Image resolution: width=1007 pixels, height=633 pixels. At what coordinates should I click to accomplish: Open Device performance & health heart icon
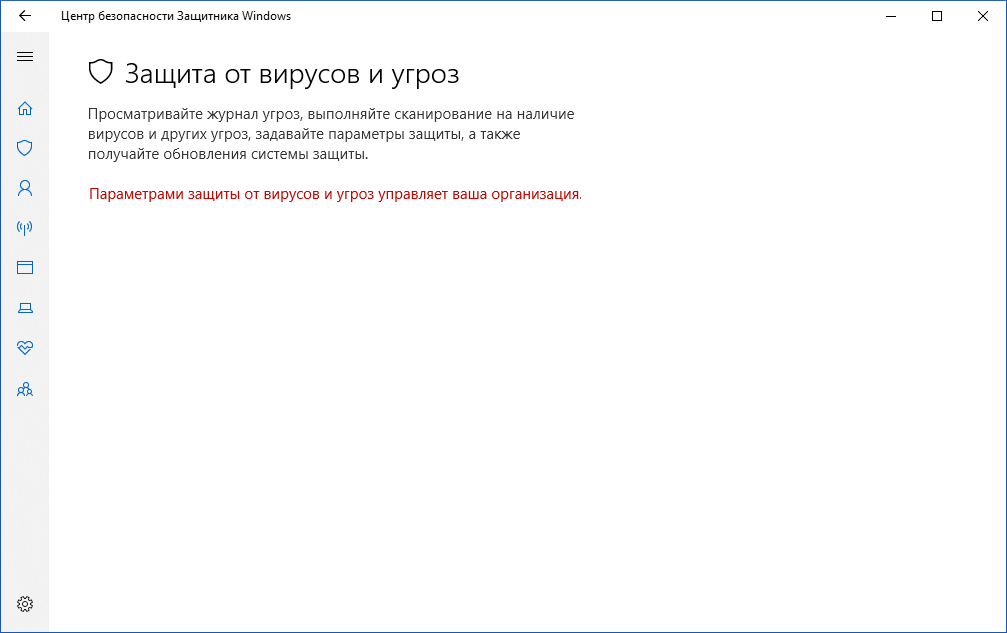[x=24, y=348]
